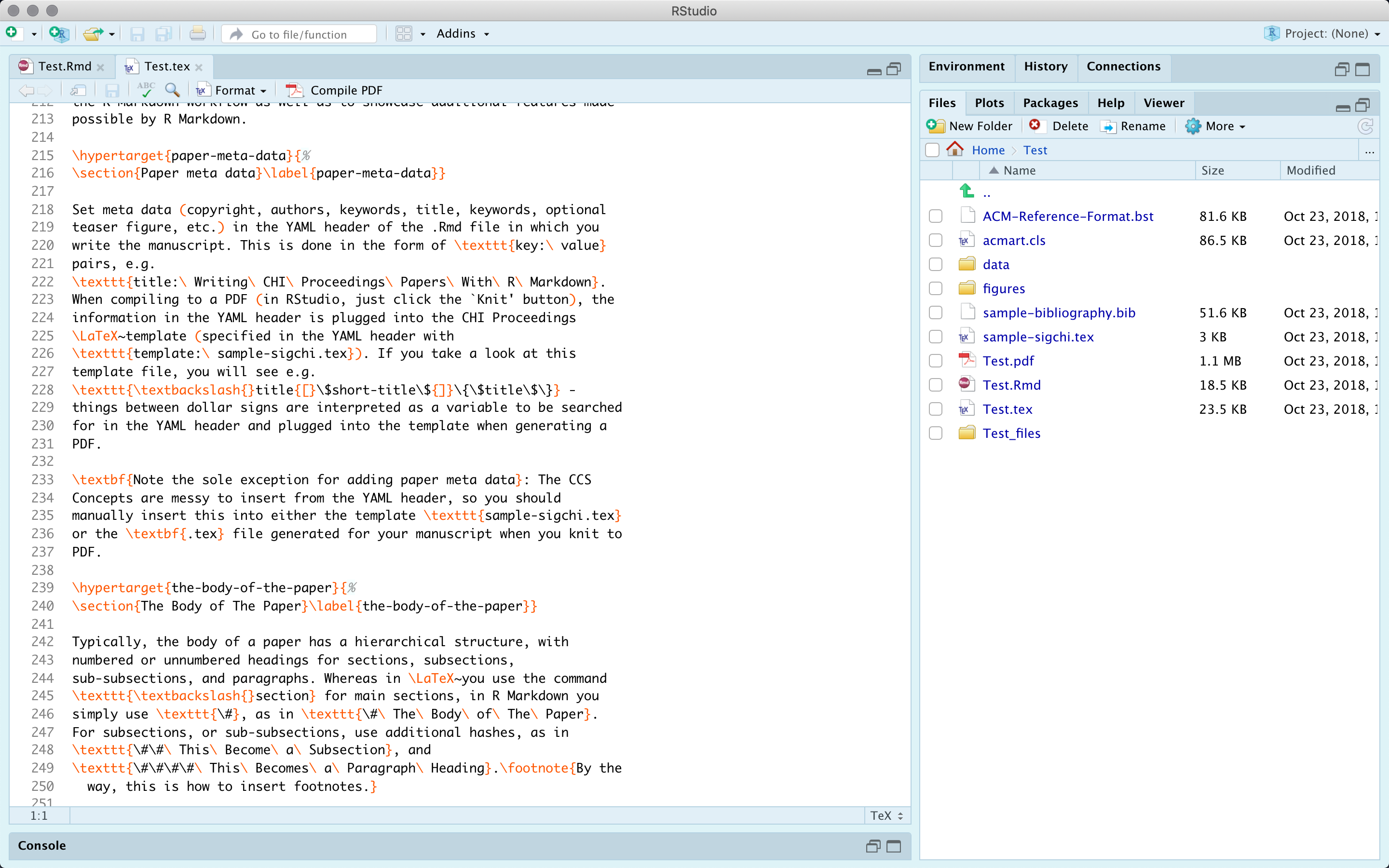Open the Packages tab
Screen dimensions: 1389x868
tap(1050, 103)
